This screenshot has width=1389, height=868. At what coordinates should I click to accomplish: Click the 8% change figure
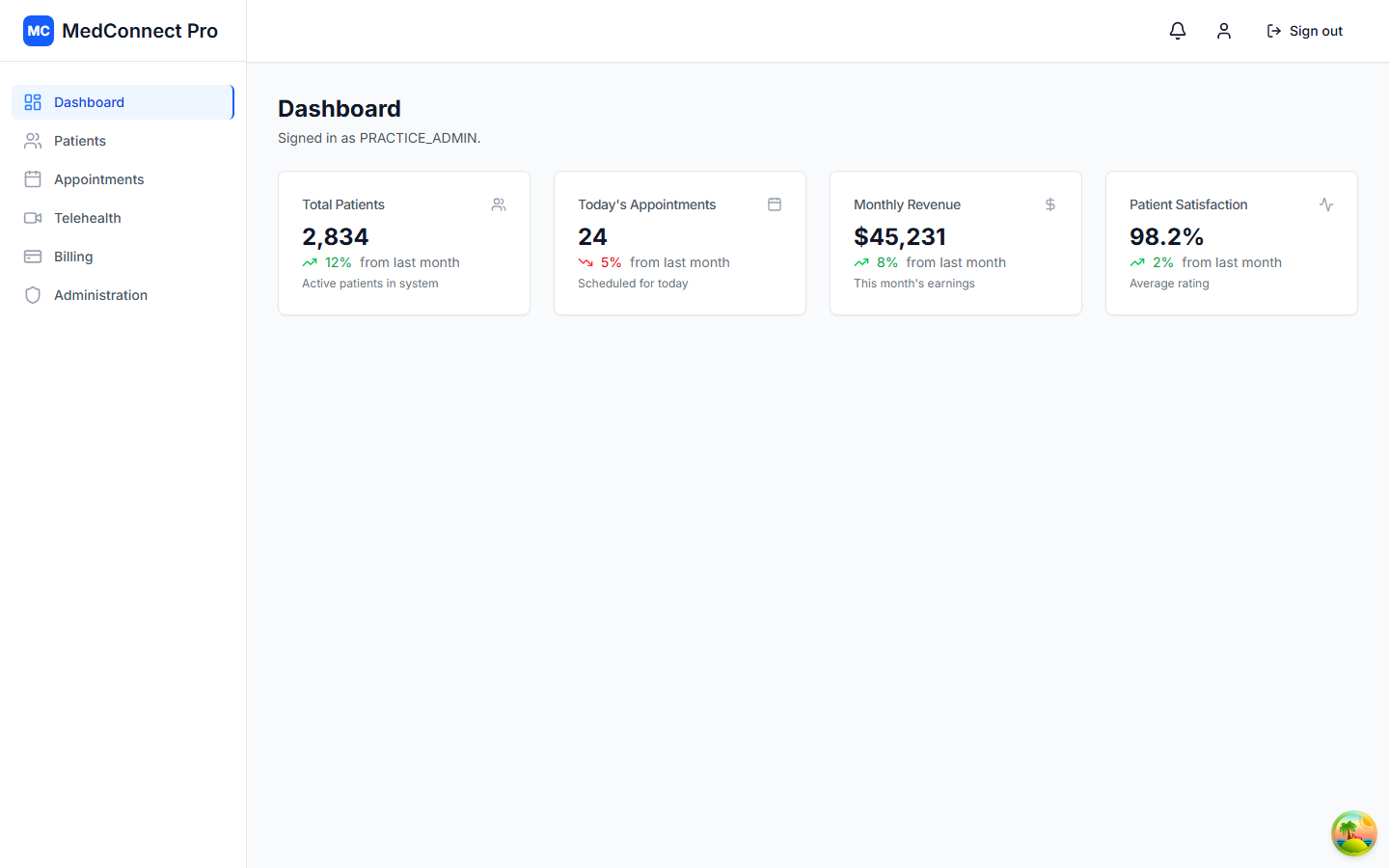(x=887, y=262)
